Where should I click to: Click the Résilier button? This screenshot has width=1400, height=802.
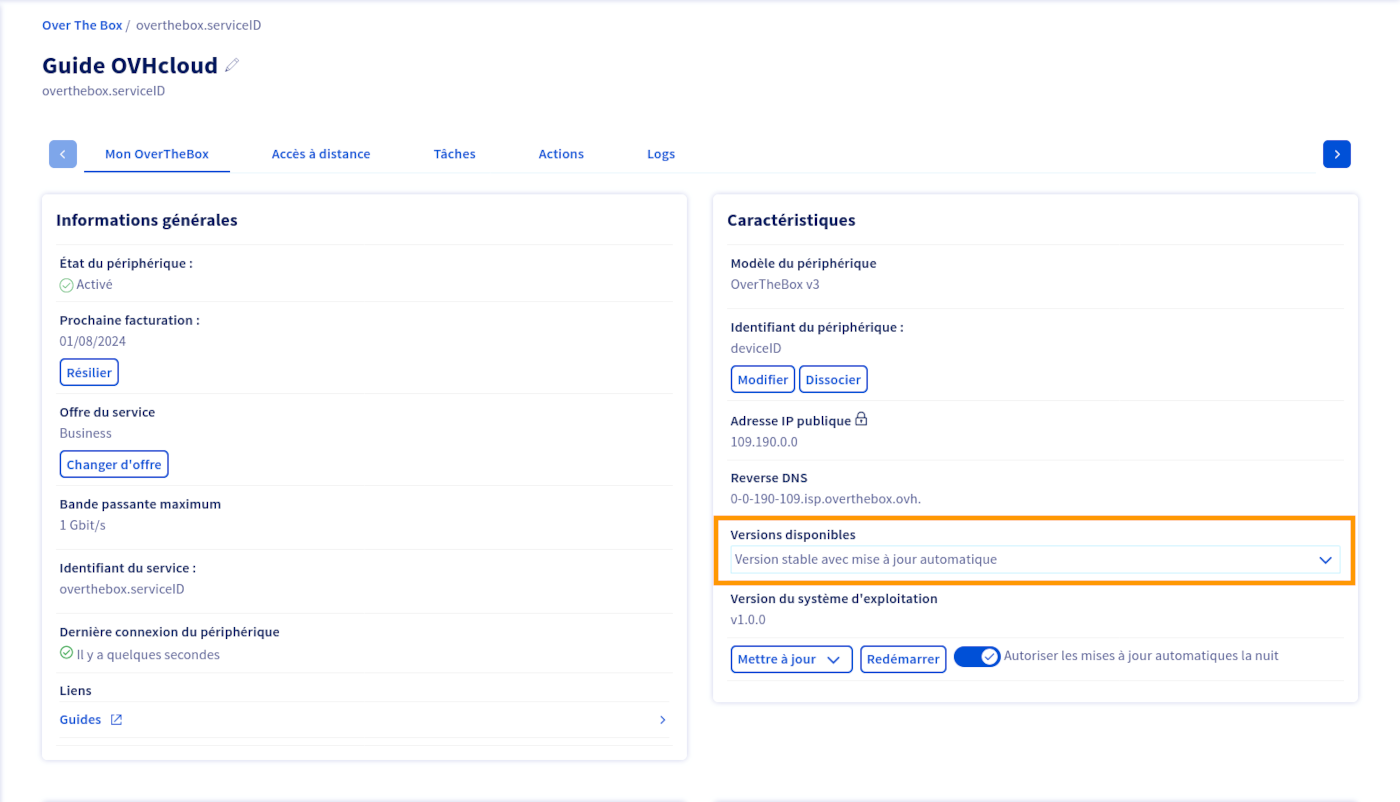coord(89,373)
